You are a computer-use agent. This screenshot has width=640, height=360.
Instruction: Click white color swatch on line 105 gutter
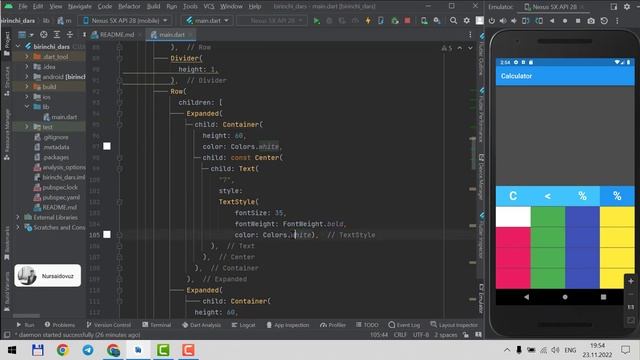(x=107, y=234)
